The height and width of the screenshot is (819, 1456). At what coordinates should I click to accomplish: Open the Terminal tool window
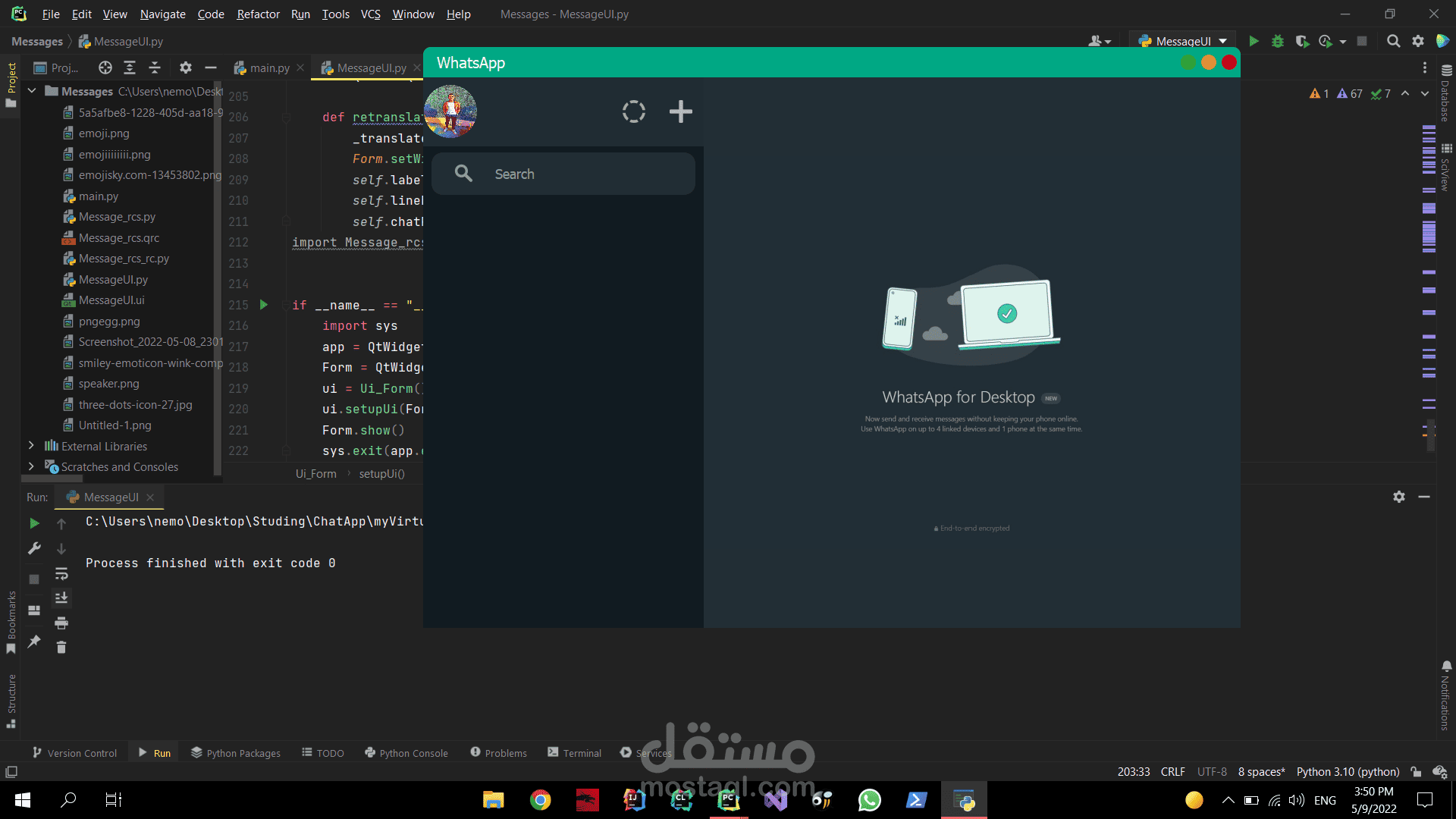click(575, 752)
